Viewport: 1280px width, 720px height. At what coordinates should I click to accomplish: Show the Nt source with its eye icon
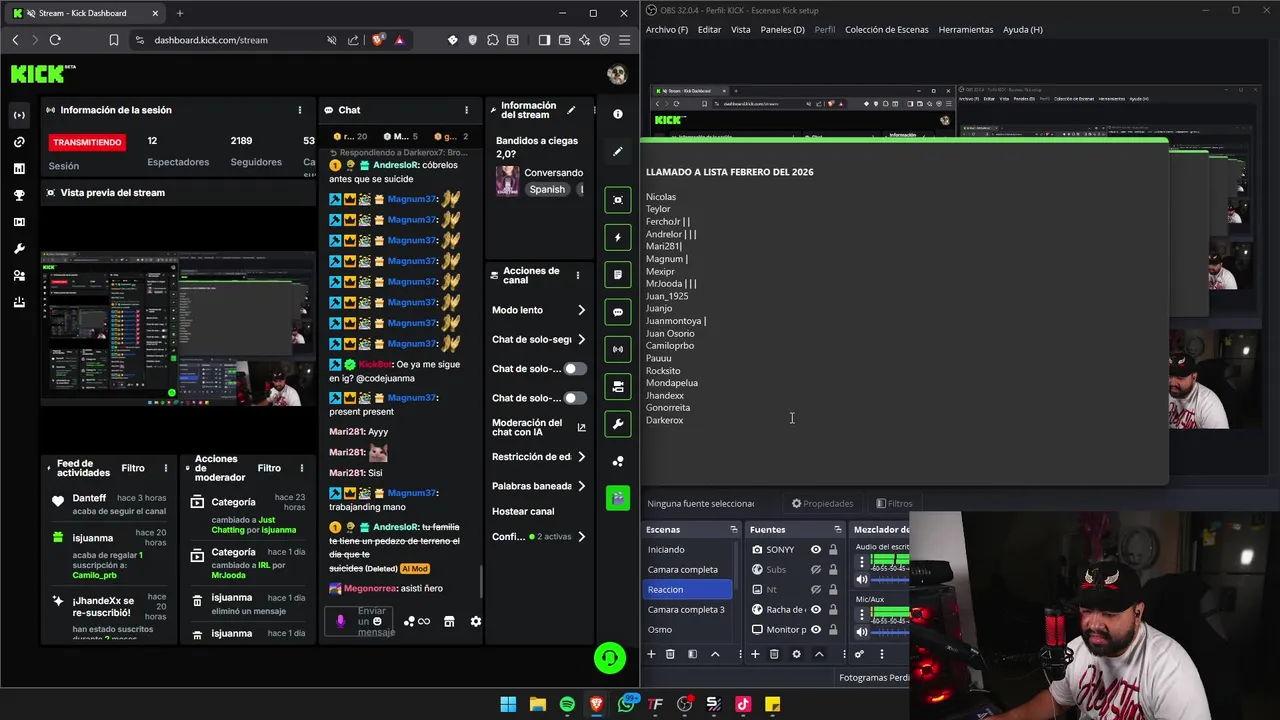(816, 589)
